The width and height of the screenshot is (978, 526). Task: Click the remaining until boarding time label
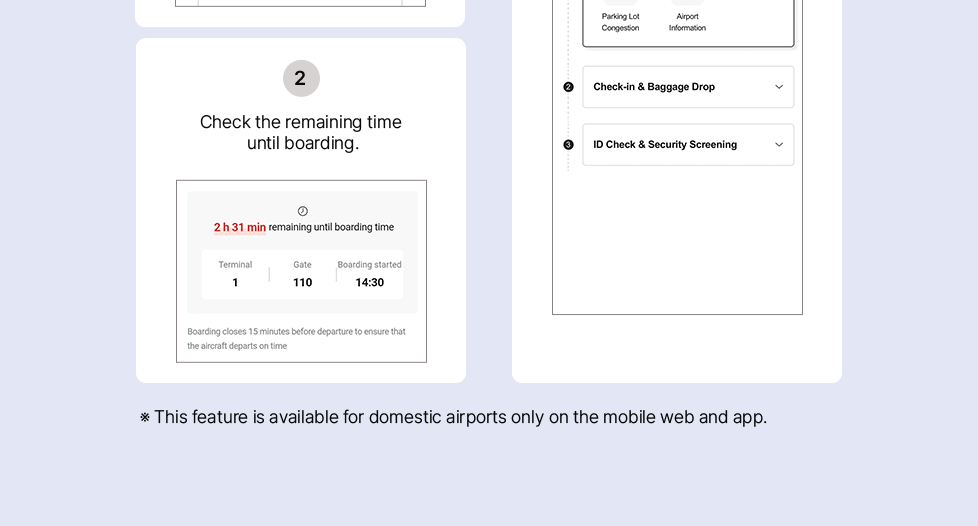point(331,228)
